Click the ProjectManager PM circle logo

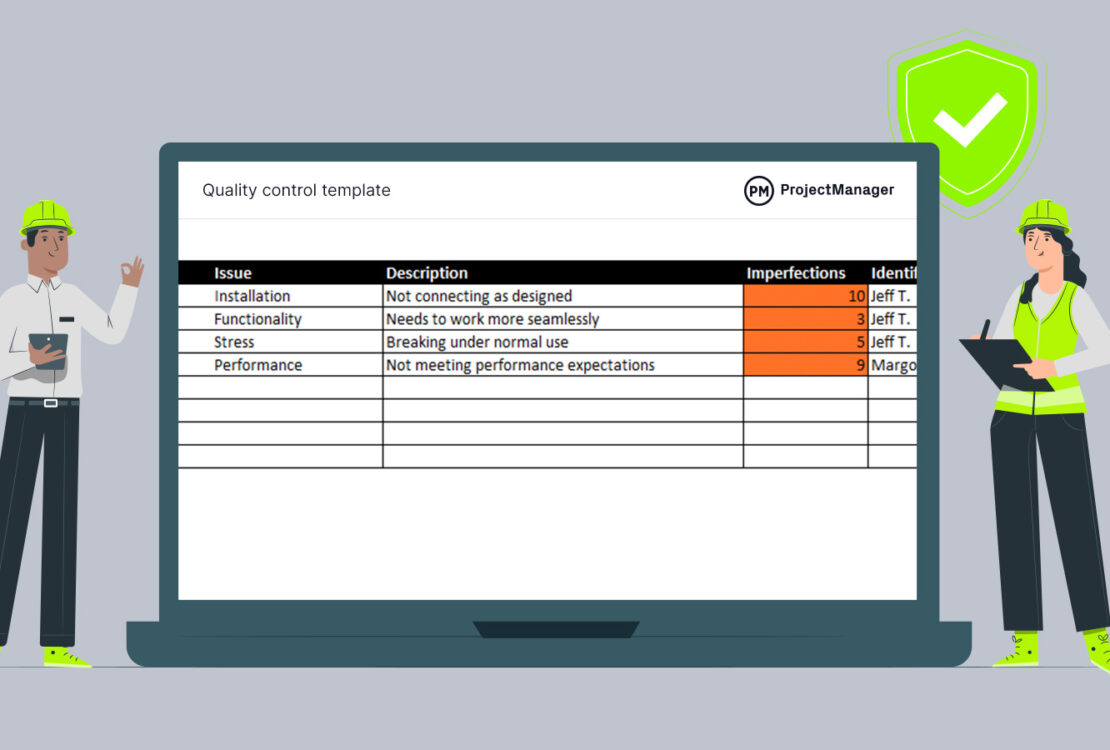click(759, 190)
